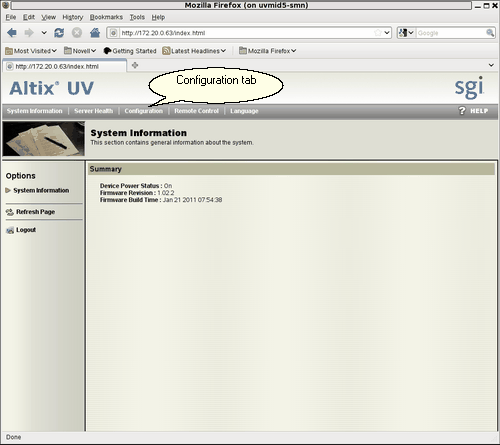
Task: Go to the Home page icon
Action: [x=95, y=33]
